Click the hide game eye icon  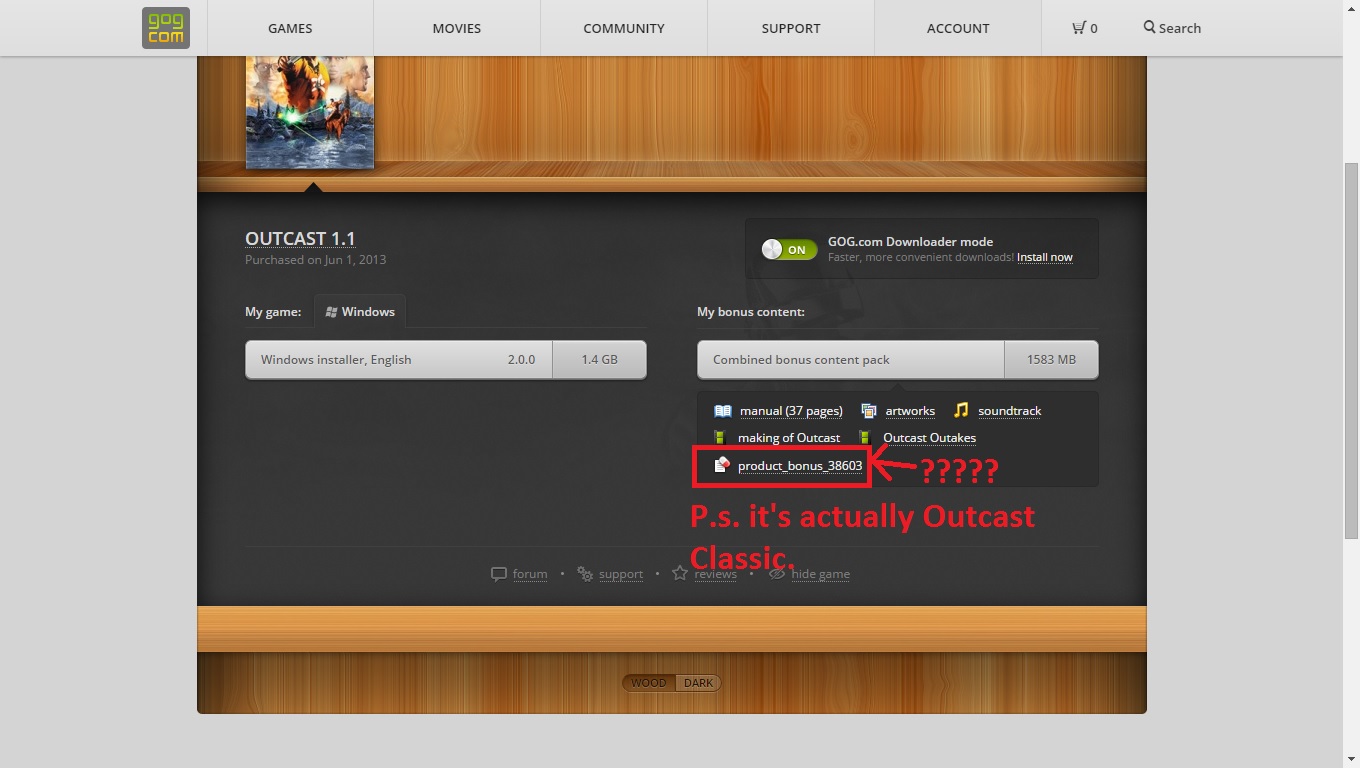coord(777,574)
